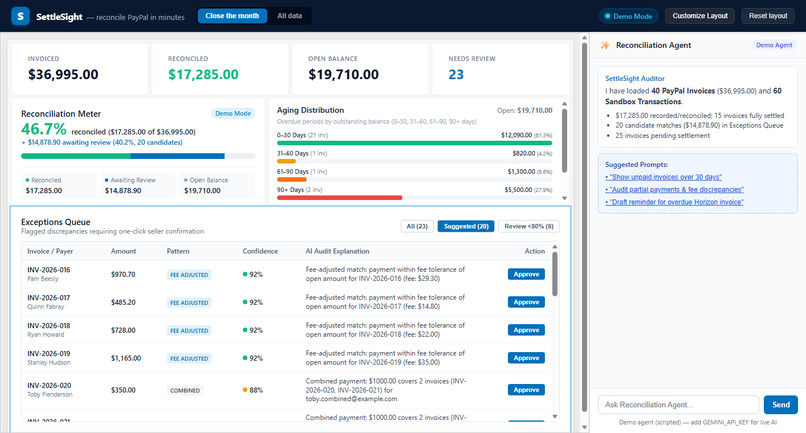Image resolution: width=806 pixels, height=433 pixels.
Task: Click the Awaiting Review $14,878.90 legend tile
Action: [x=137, y=185]
